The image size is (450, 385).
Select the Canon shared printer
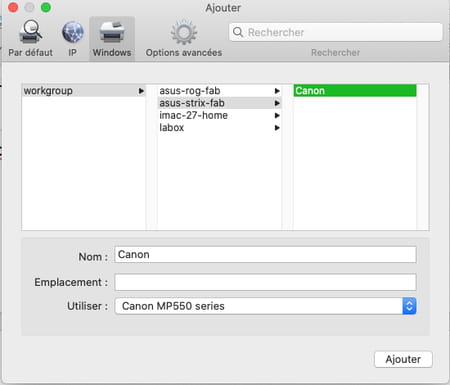click(355, 91)
